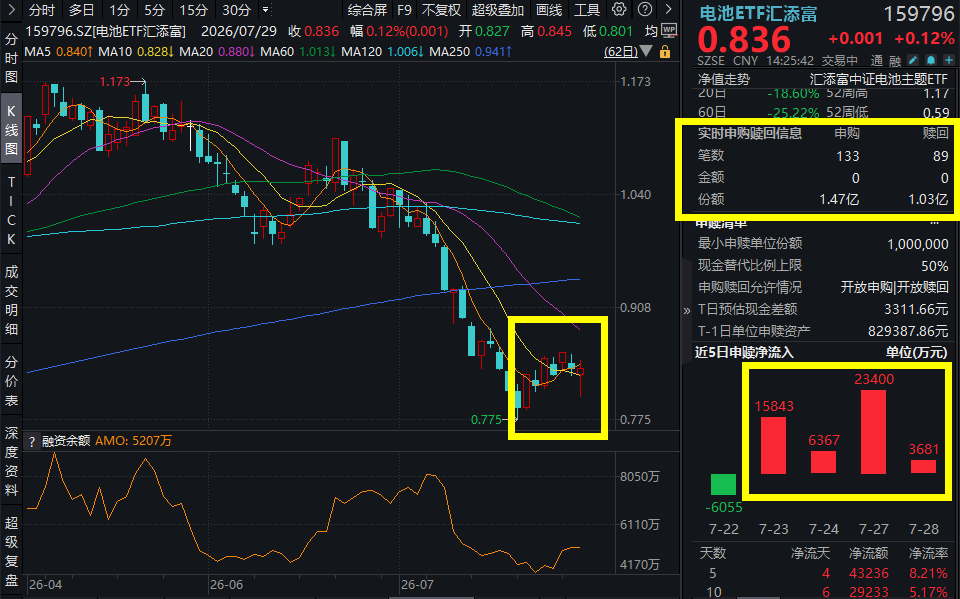
Task: Expand toolbar with right chevron arrow
Action: tap(668, 10)
